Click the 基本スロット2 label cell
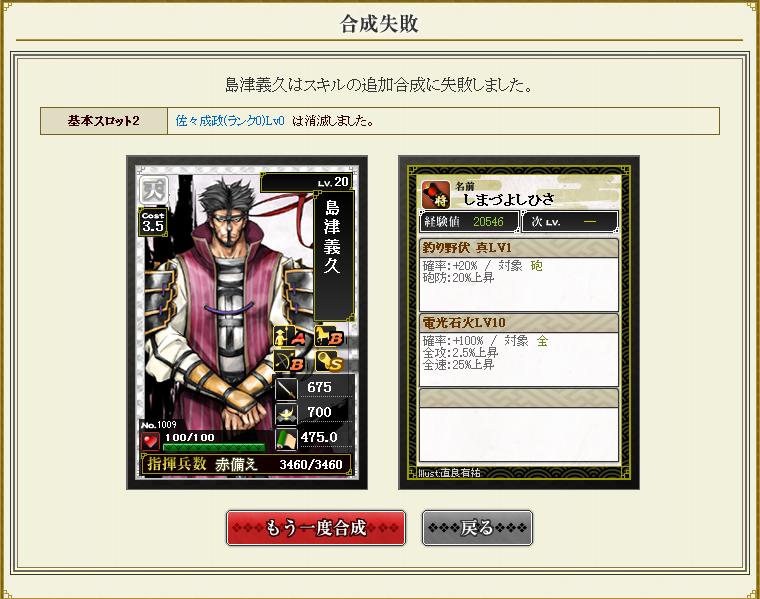The image size is (760, 599). click(x=104, y=121)
